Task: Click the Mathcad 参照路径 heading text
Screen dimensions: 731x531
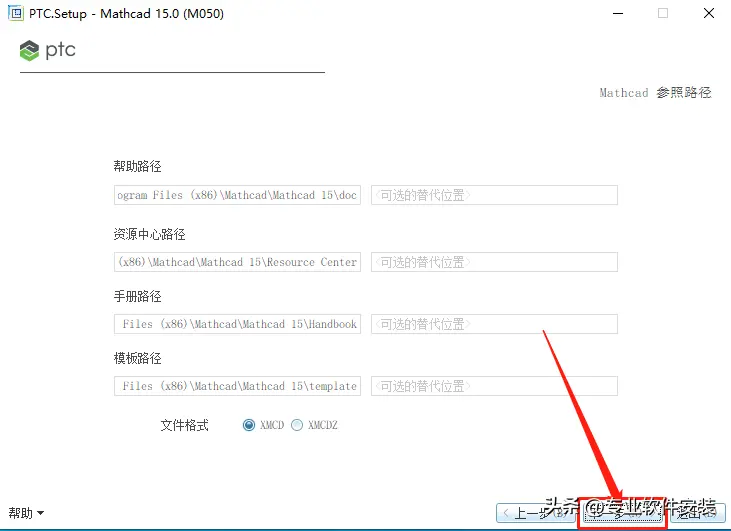Action: [x=655, y=93]
